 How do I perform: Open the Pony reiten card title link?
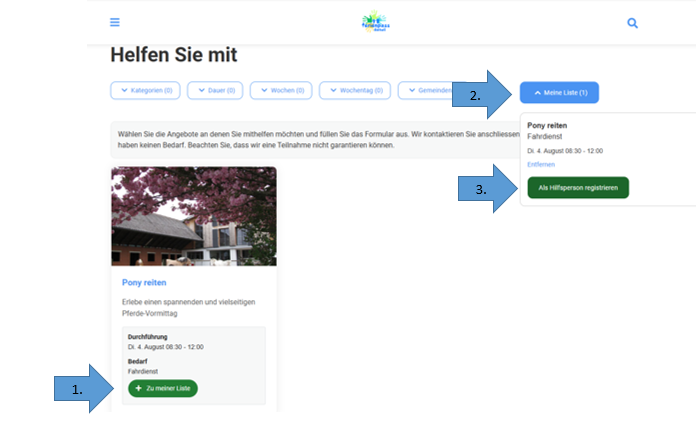coord(144,283)
